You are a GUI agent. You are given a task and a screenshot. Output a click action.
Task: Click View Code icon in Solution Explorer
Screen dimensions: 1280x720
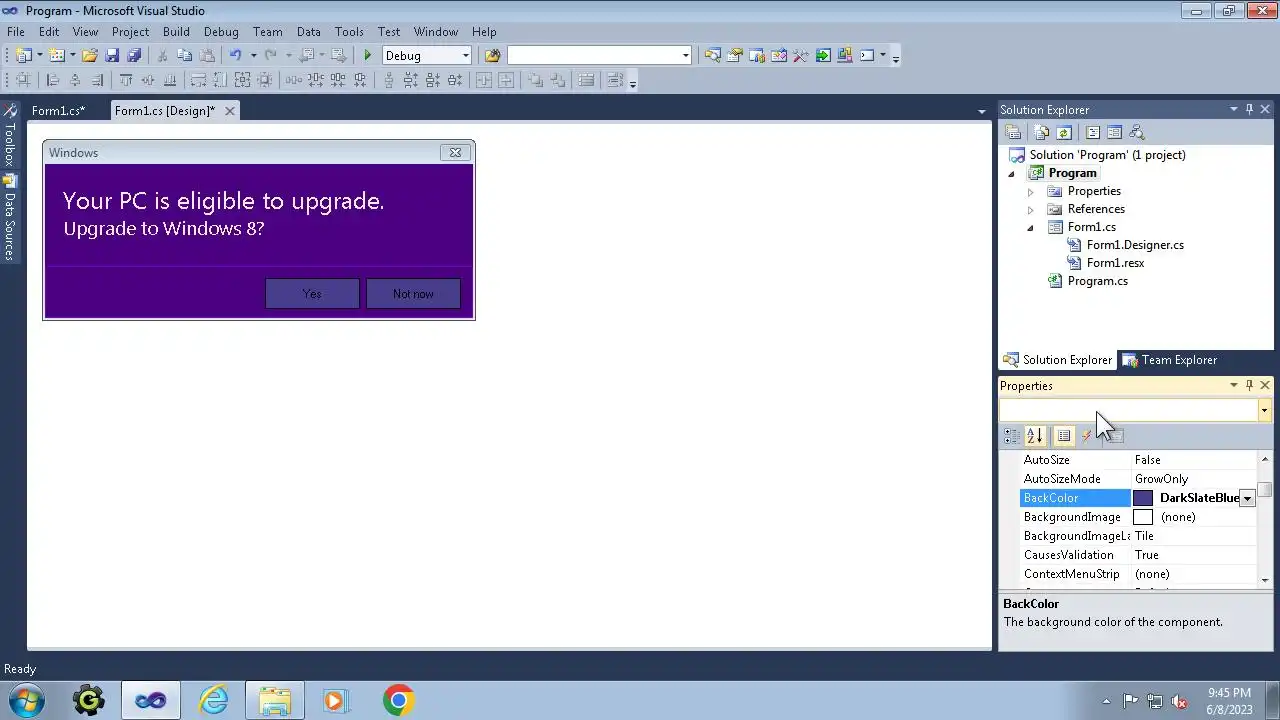pos(1093,132)
